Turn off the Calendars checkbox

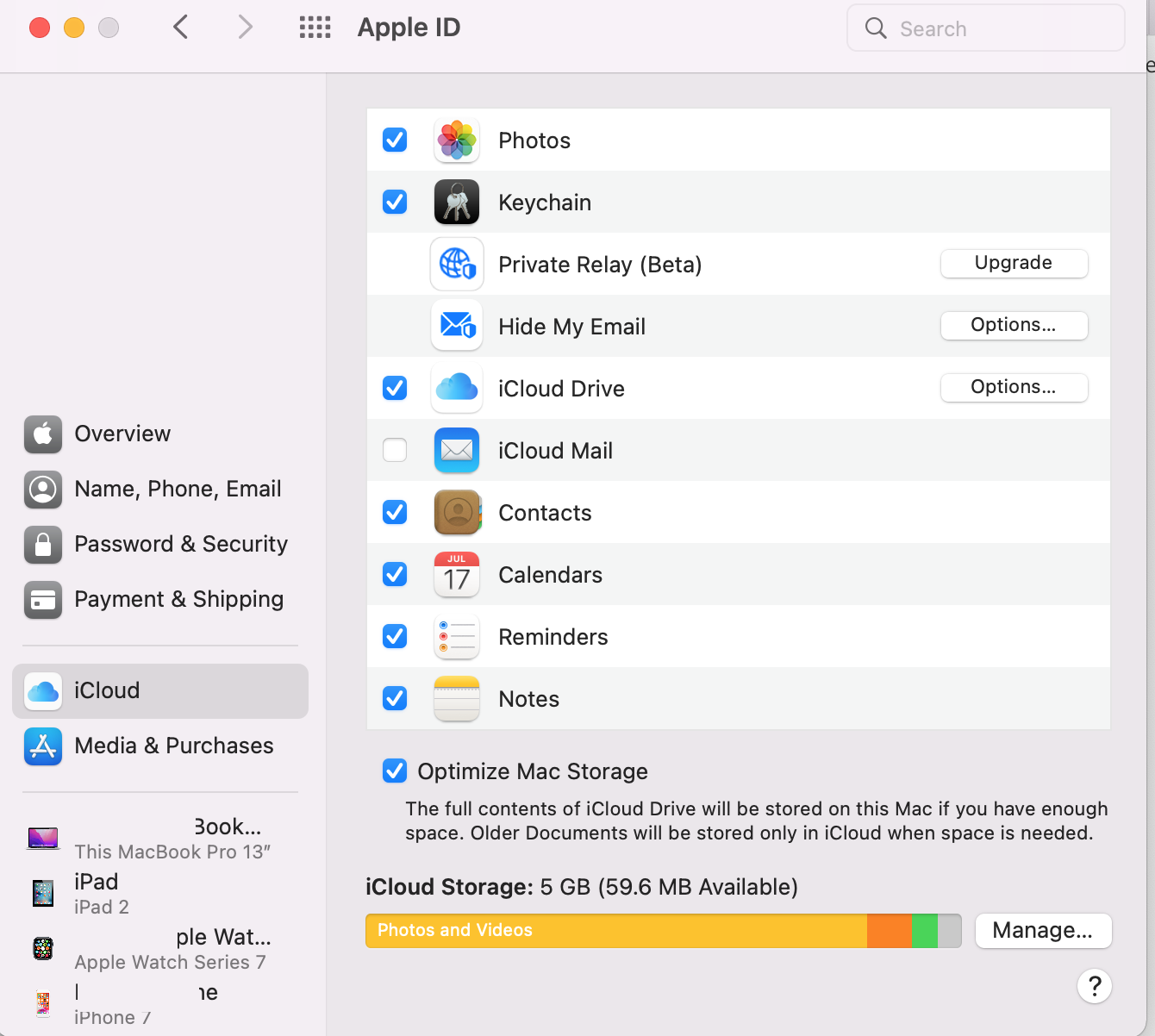tap(395, 574)
